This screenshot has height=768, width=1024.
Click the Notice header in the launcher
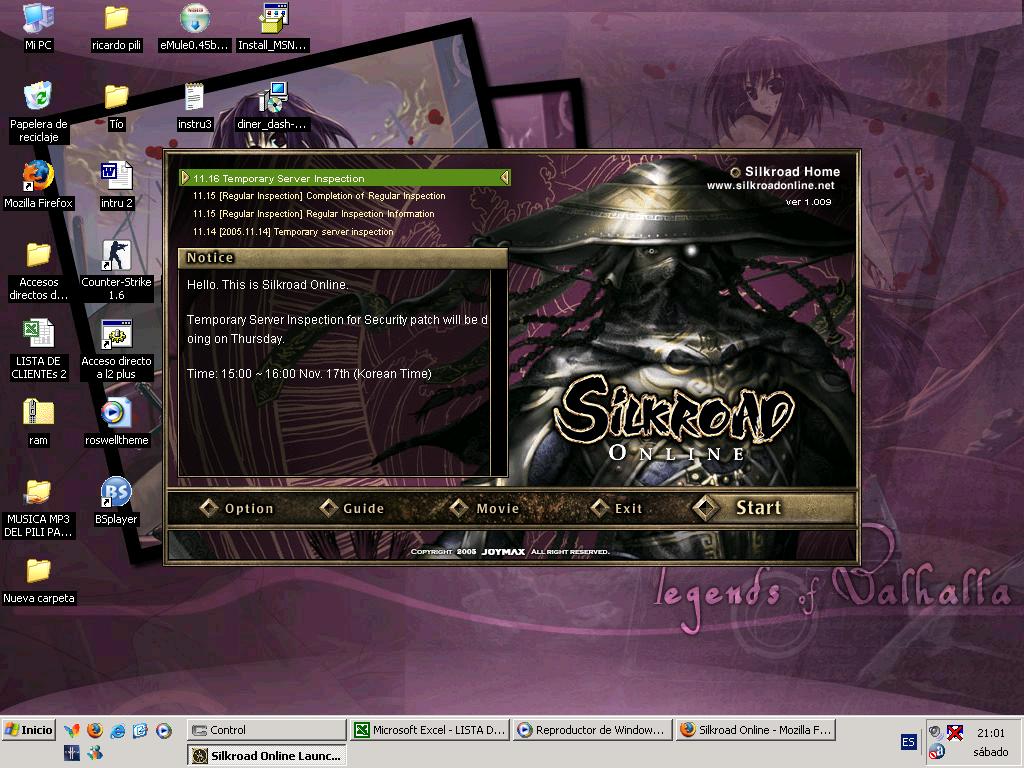coord(342,258)
